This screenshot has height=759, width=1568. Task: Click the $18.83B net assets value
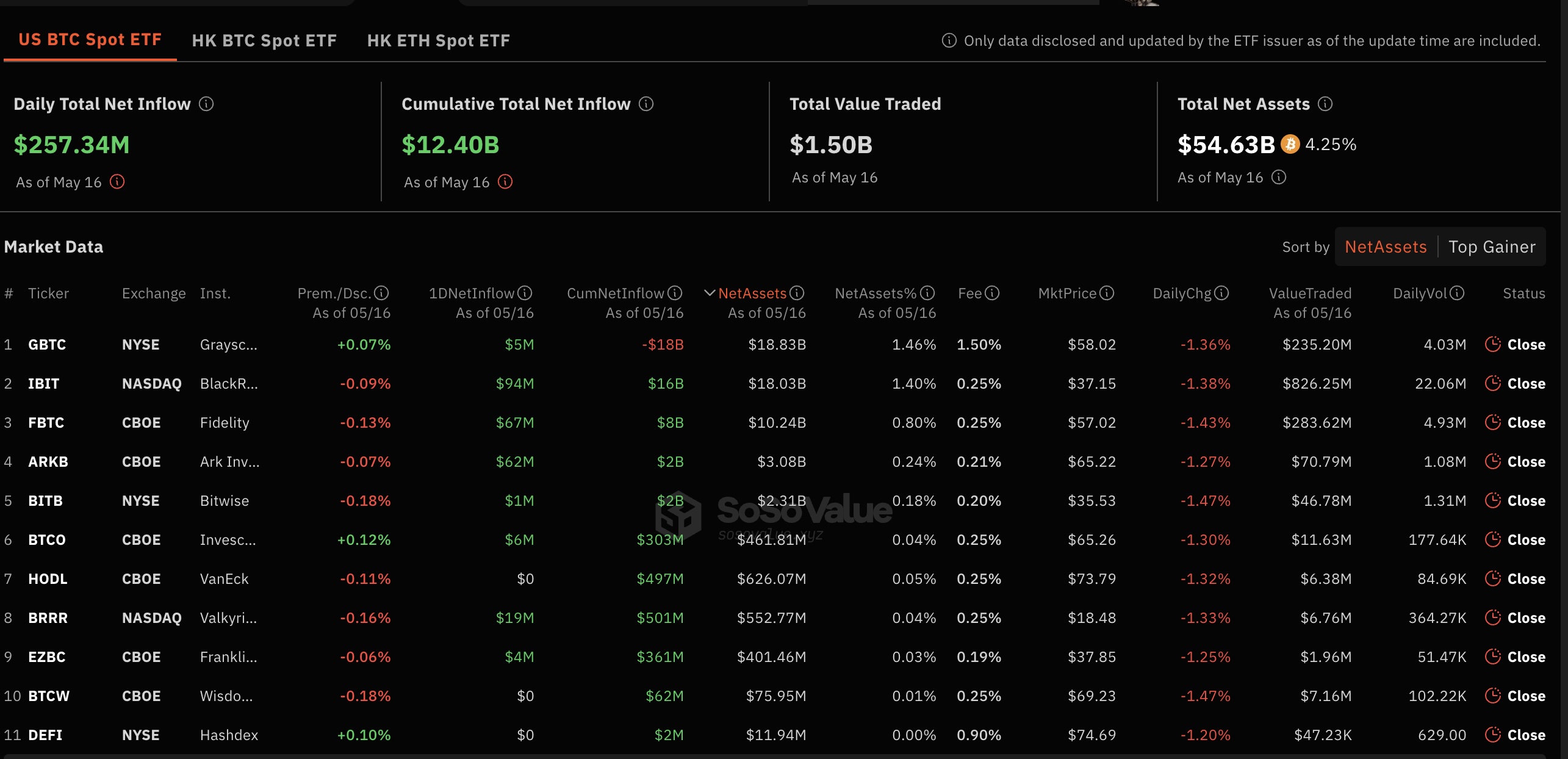tap(777, 345)
